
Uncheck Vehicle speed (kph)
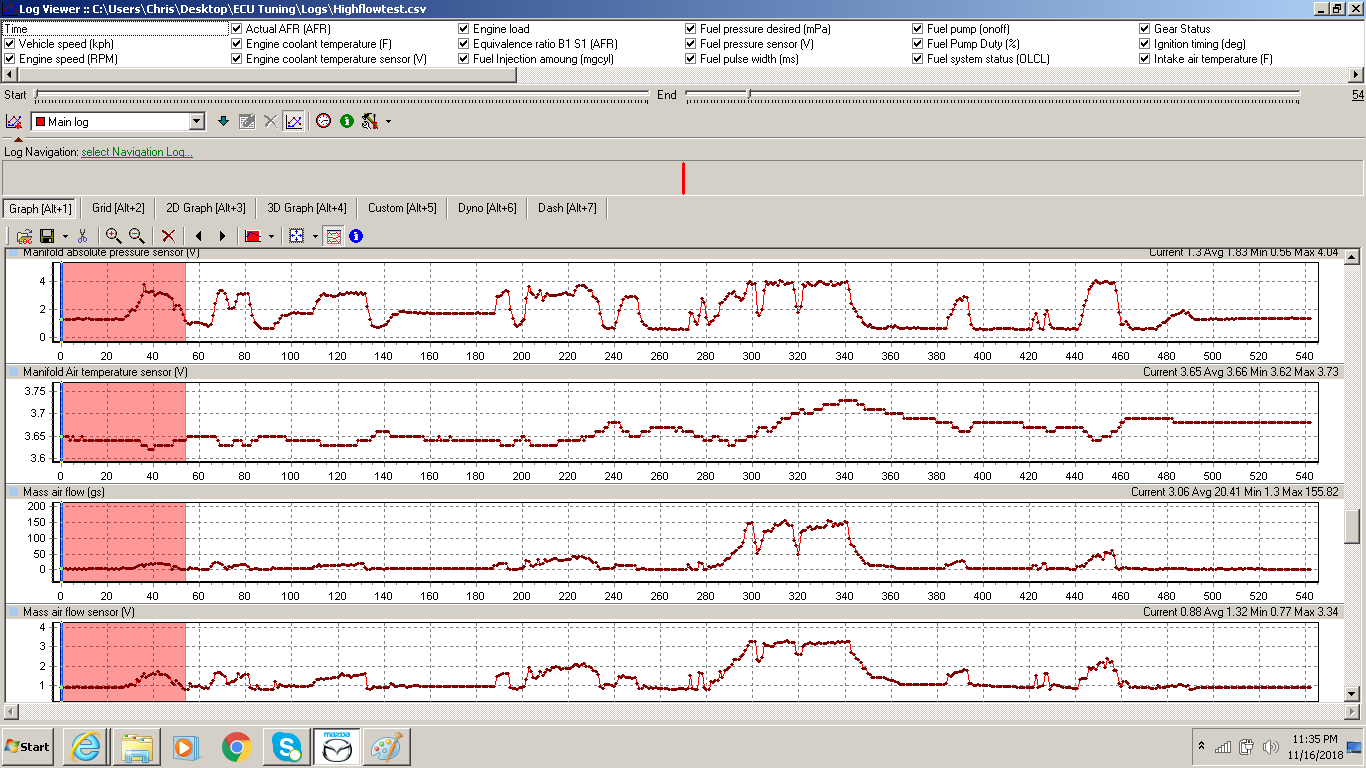click(x=10, y=44)
